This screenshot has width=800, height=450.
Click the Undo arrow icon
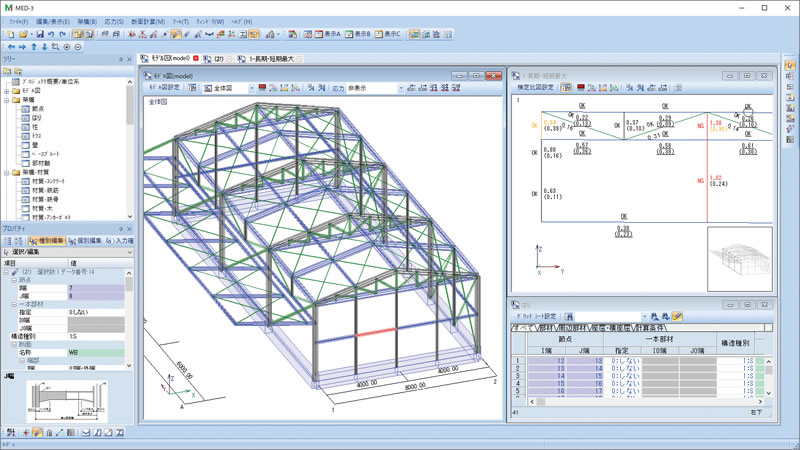click(x=49, y=34)
